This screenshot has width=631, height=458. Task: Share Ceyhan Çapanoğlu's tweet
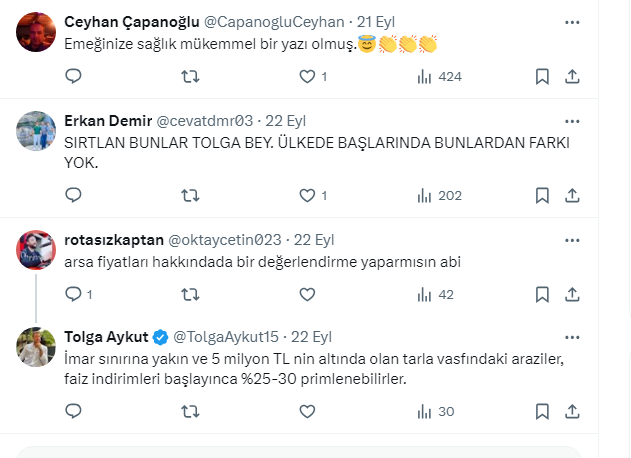pyautogui.click(x=573, y=76)
